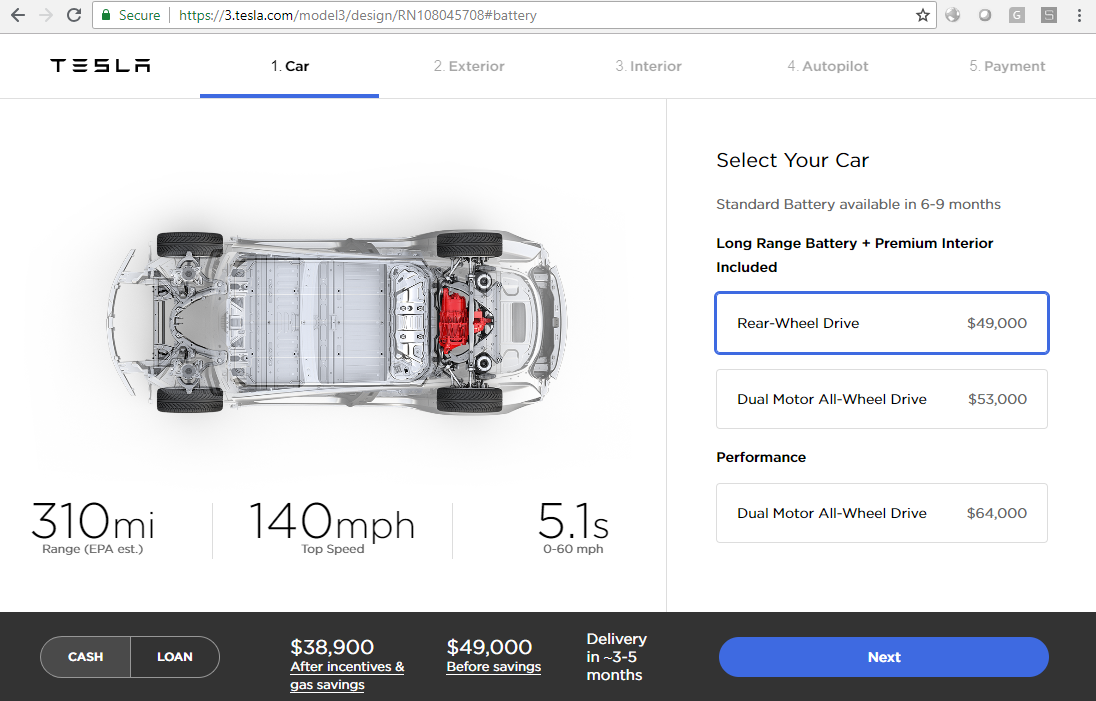Choose Performance Dual Motor $64,000 option
The height and width of the screenshot is (701, 1096).
(x=882, y=513)
